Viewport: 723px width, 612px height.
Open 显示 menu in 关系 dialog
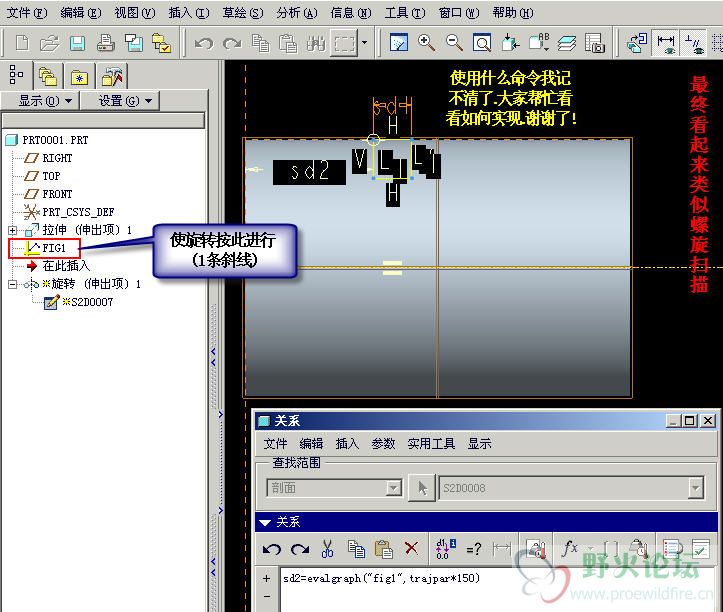point(480,444)
